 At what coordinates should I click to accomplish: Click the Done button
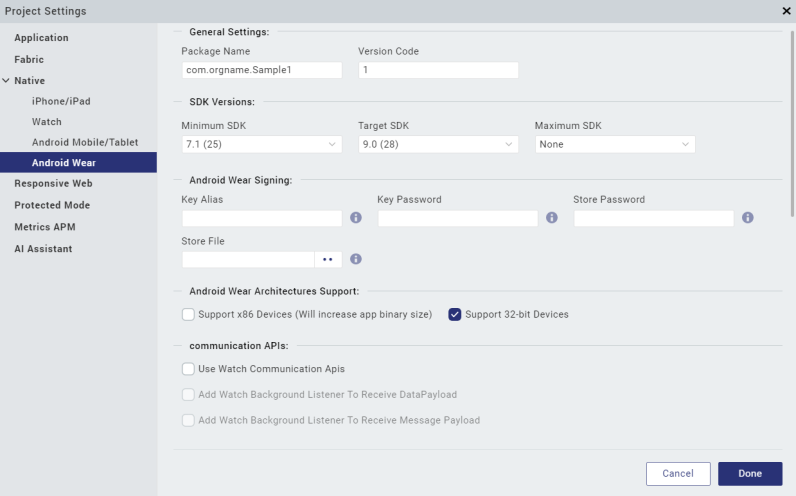[x=750, y=474]
